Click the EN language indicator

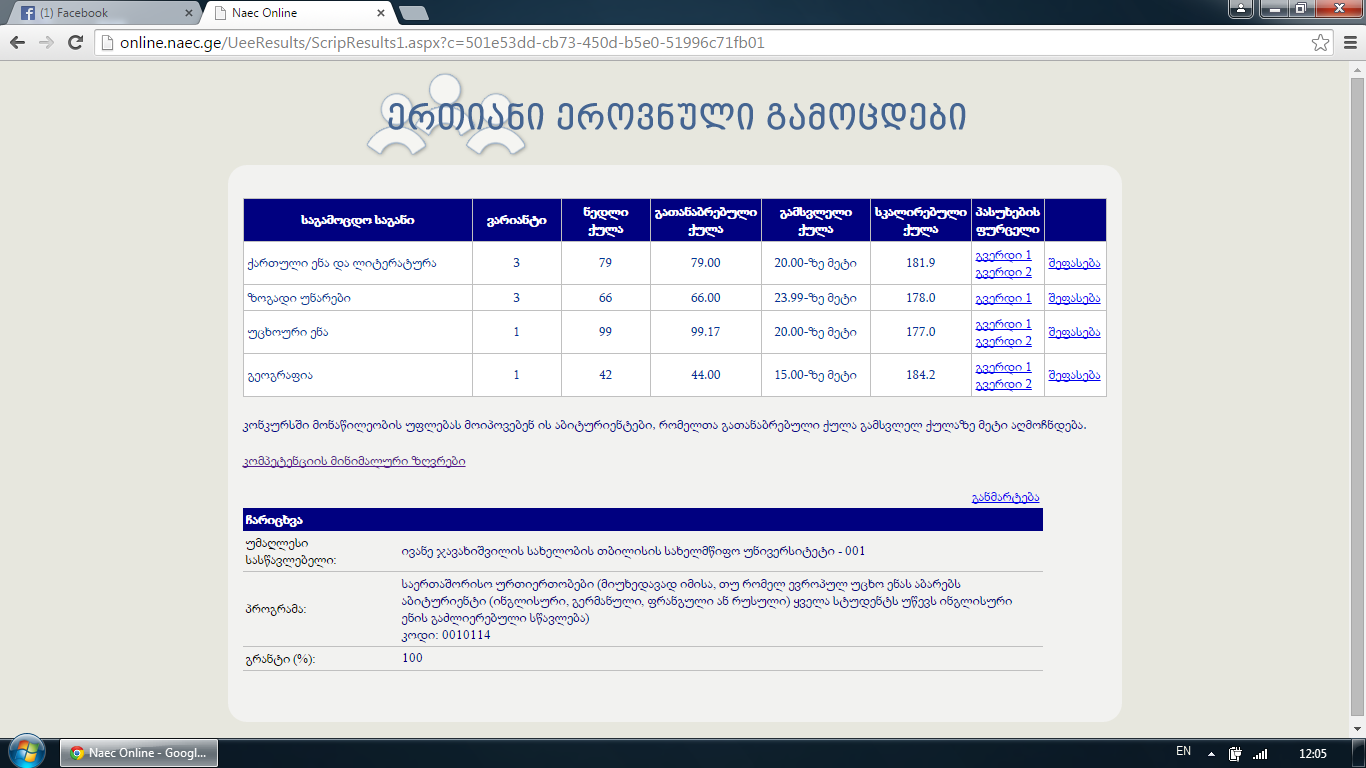(1183, 751)
